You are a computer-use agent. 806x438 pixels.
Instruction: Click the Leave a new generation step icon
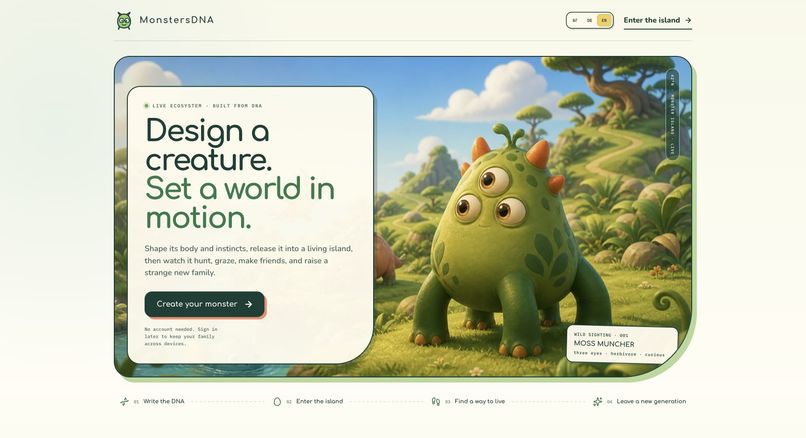tap(597, 402)
